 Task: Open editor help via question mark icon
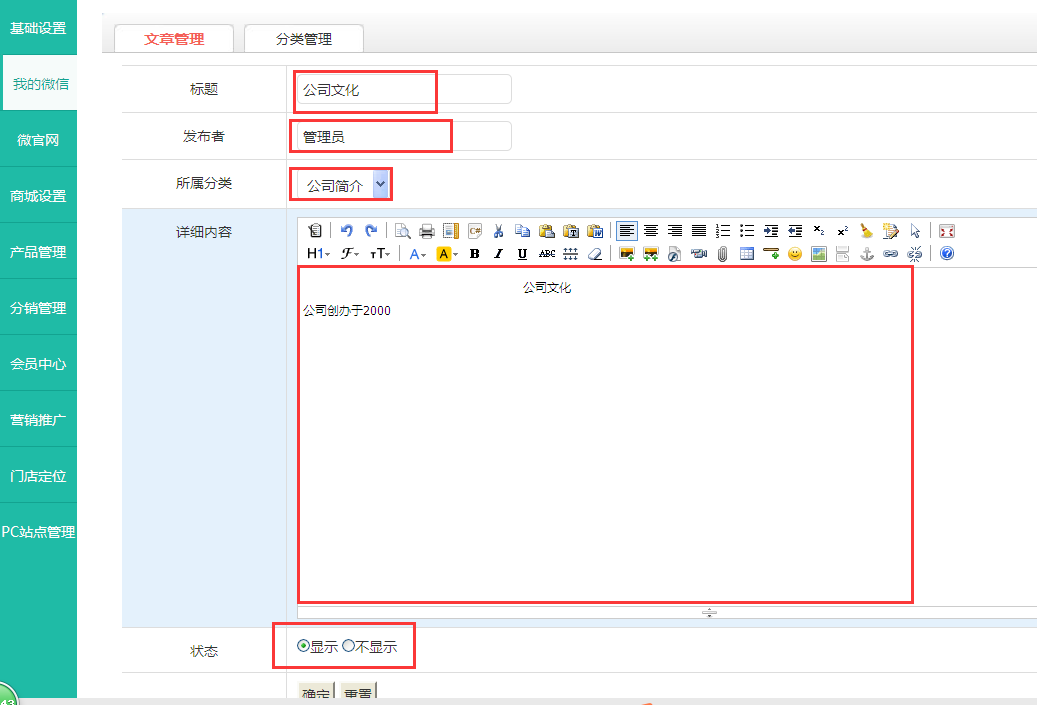point(946,254)
